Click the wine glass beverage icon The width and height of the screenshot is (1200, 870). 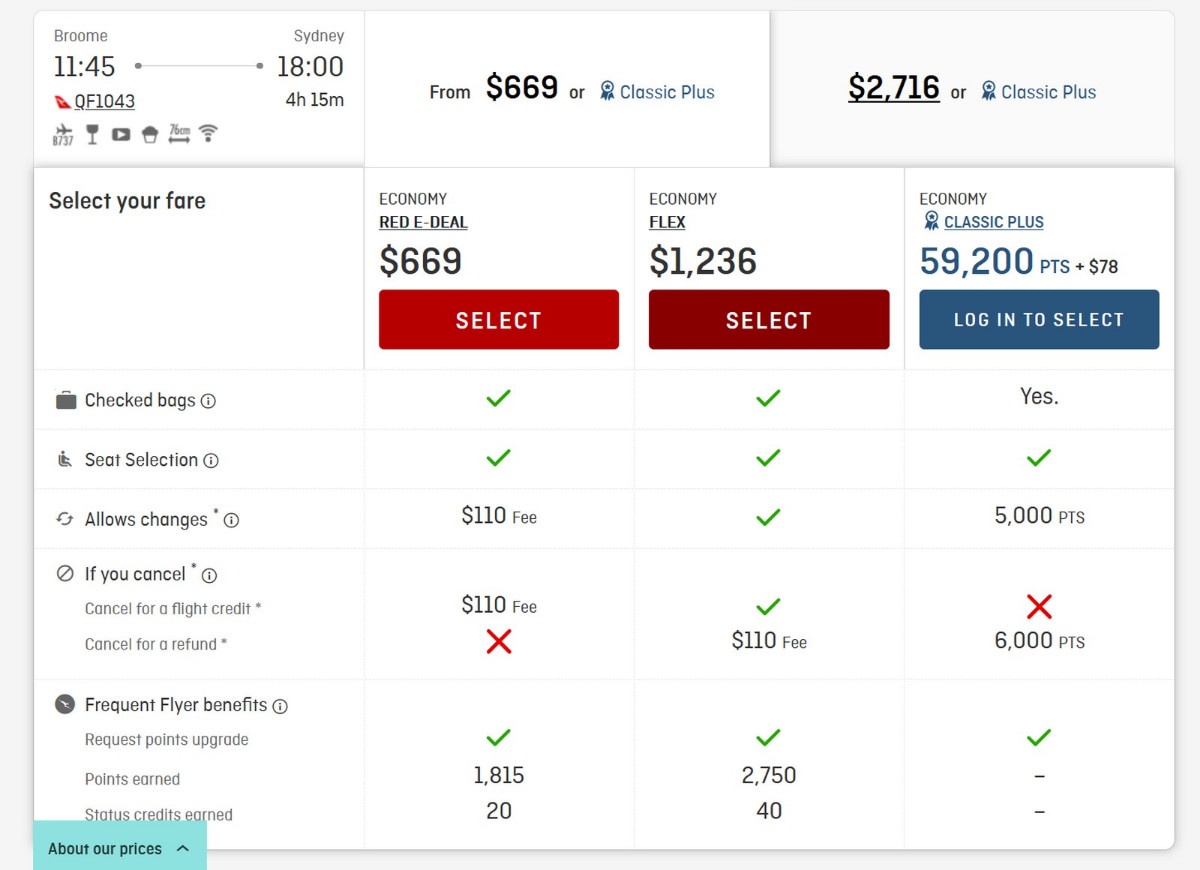[92, 134]
